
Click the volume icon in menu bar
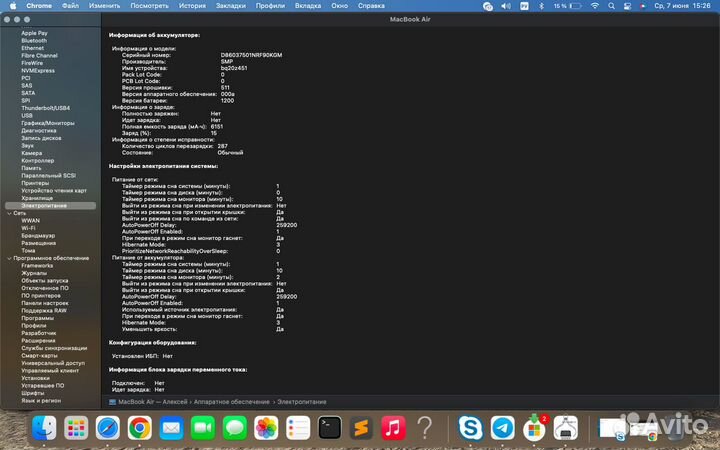tap(506, 6)
